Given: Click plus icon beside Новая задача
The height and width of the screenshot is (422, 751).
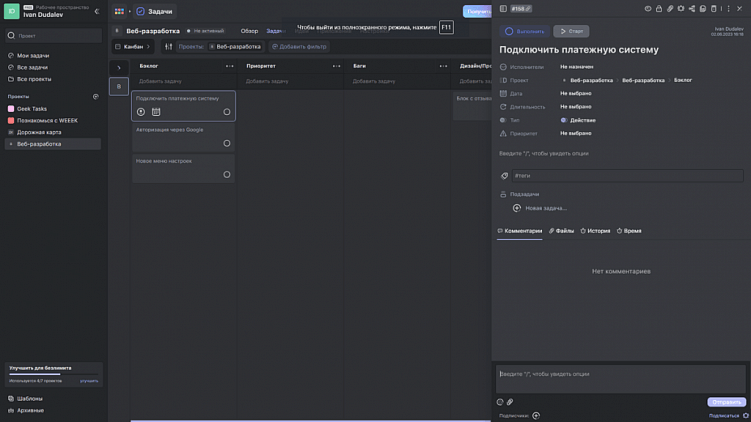Looking at the screenshot, I should 517,208.
